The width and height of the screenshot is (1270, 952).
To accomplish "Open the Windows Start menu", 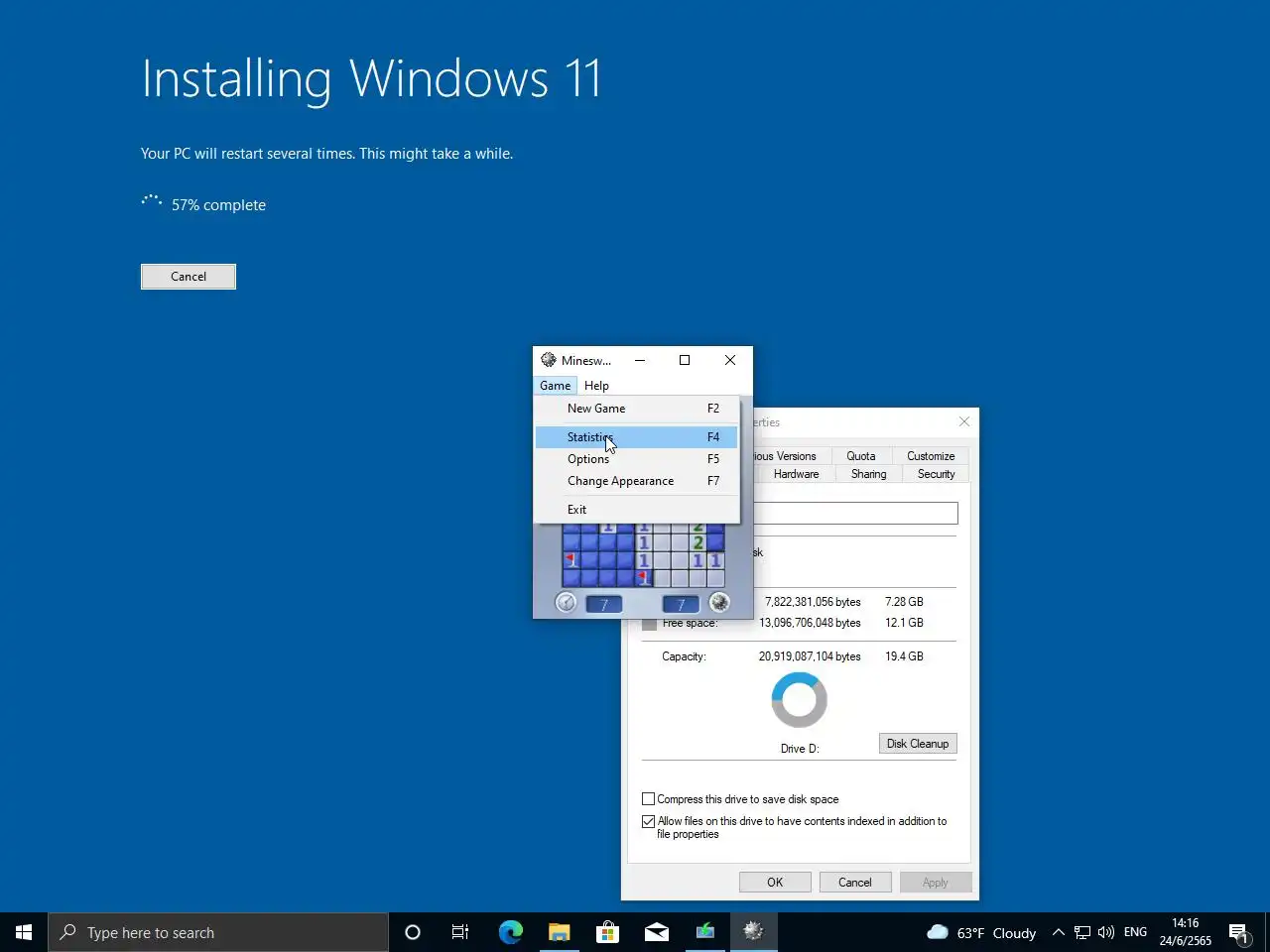I will [x=24, y=932].
